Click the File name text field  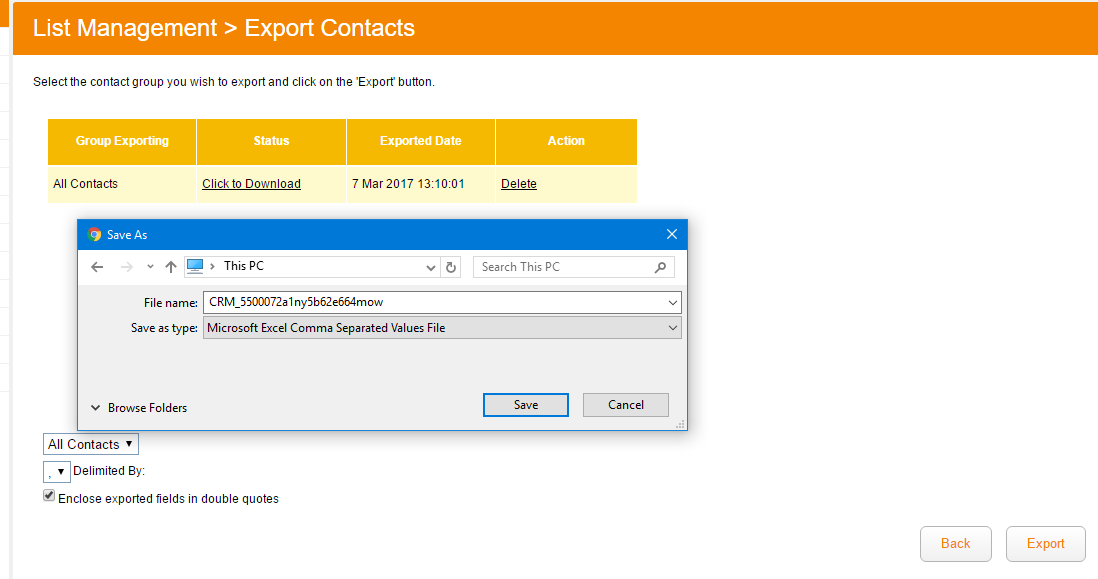(x=435, y=302)
